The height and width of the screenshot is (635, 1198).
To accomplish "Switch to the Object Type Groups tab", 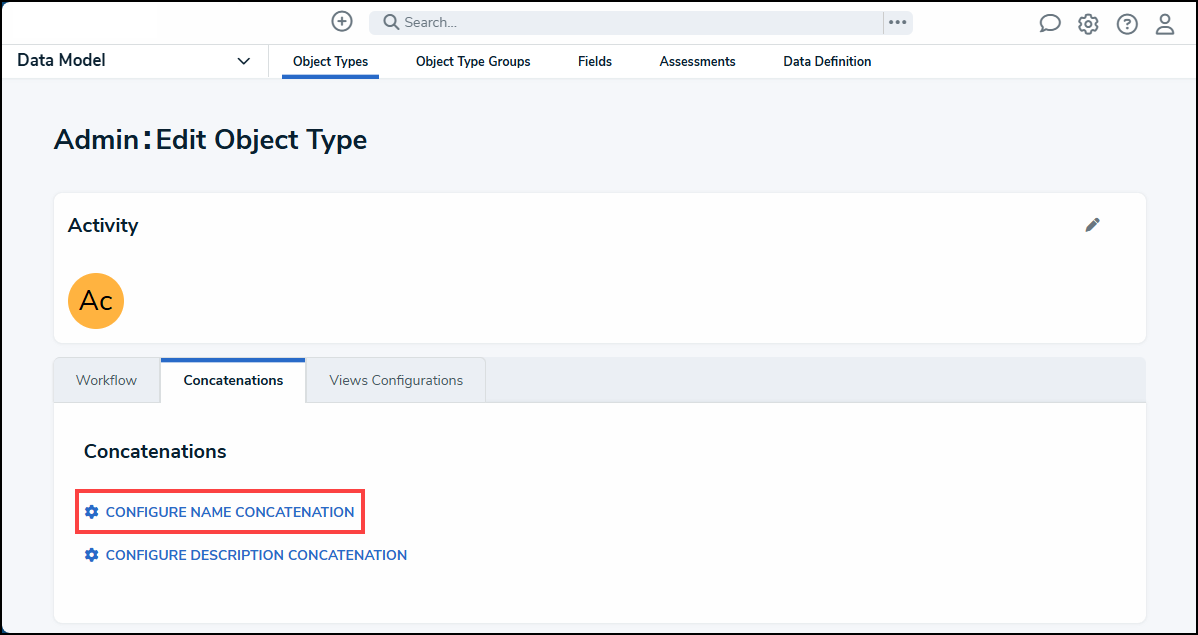I will (472, 61).
